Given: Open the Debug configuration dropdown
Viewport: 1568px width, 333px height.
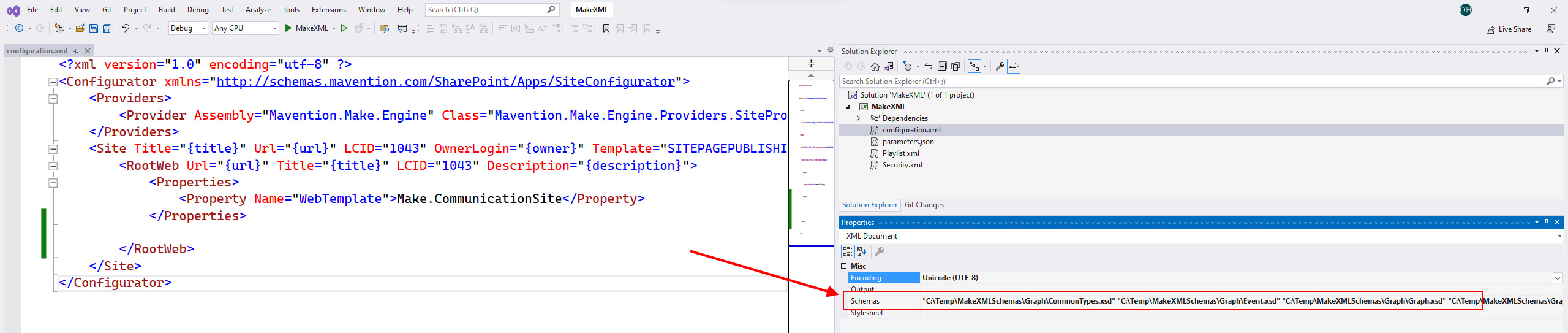Looking at the screenshot, I should pyautogui.click(x=188, y=28).
